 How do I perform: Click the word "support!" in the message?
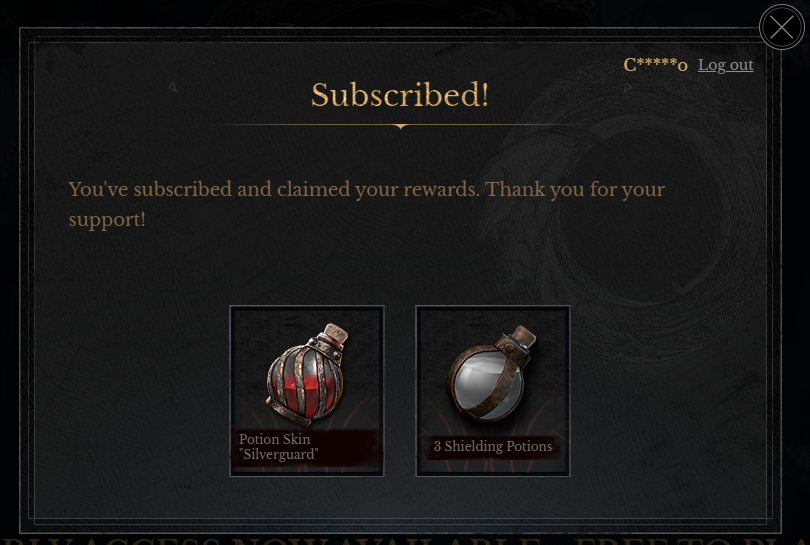[x=107, y=220]
